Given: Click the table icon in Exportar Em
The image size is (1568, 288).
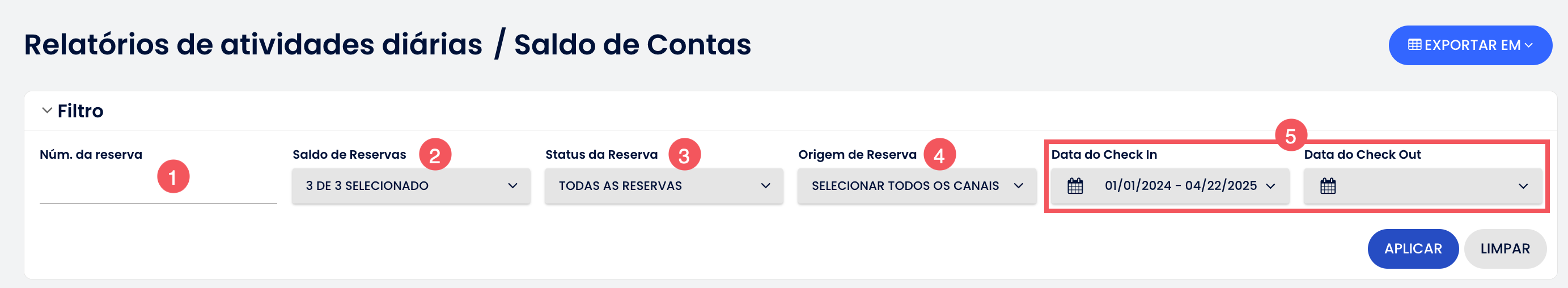Looking at the screenshot, I should (x=1415, y=45).
